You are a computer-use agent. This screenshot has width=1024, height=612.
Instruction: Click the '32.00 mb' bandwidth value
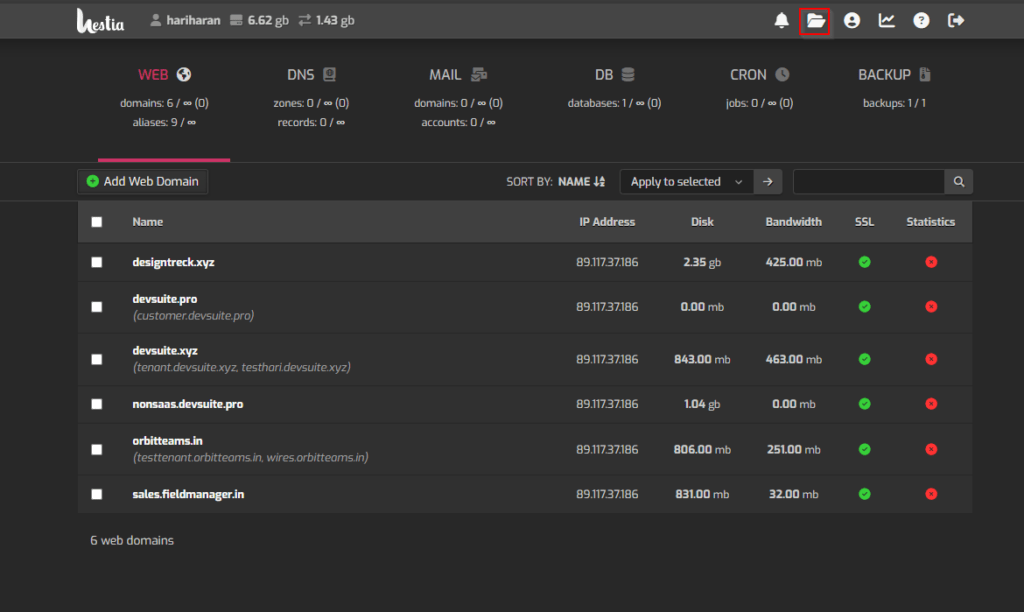(793, 494)
